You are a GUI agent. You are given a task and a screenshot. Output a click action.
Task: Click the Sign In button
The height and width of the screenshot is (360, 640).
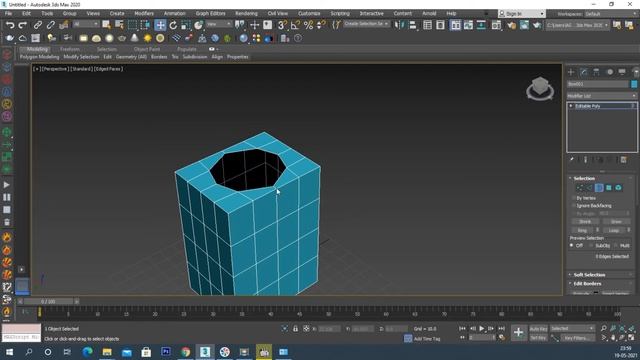coord(522,14)
